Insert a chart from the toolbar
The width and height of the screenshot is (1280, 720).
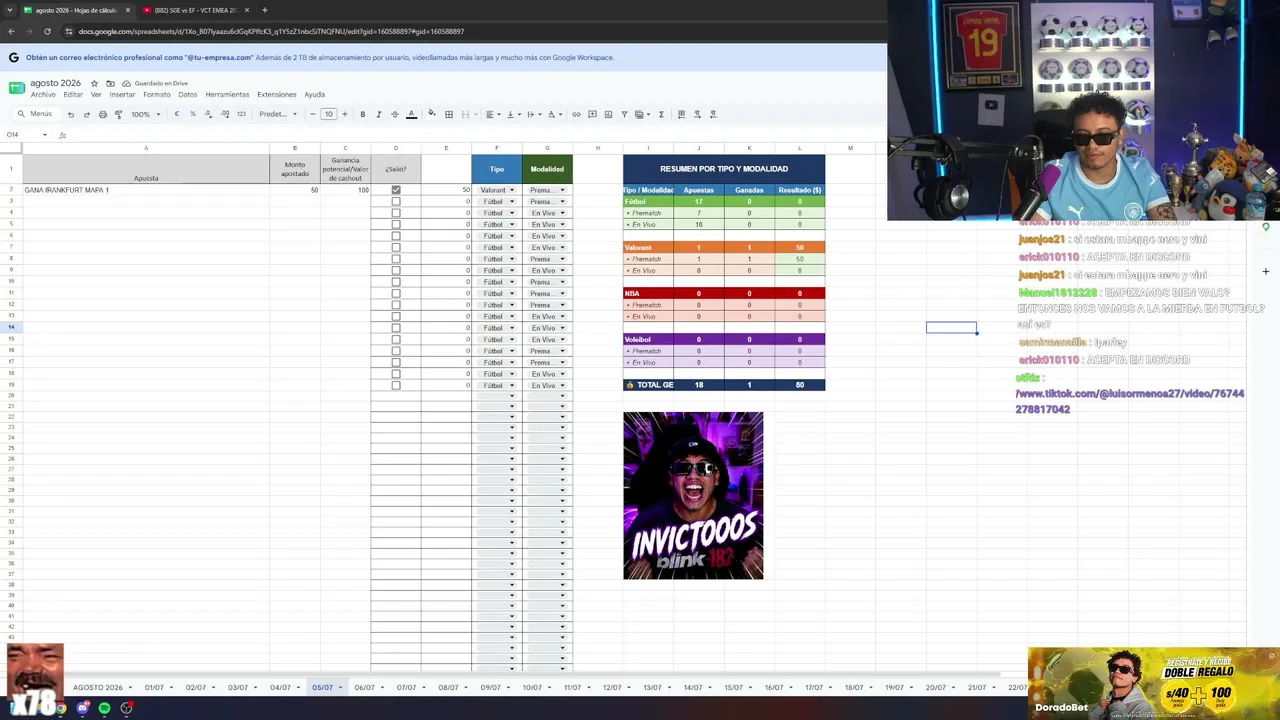608,114
